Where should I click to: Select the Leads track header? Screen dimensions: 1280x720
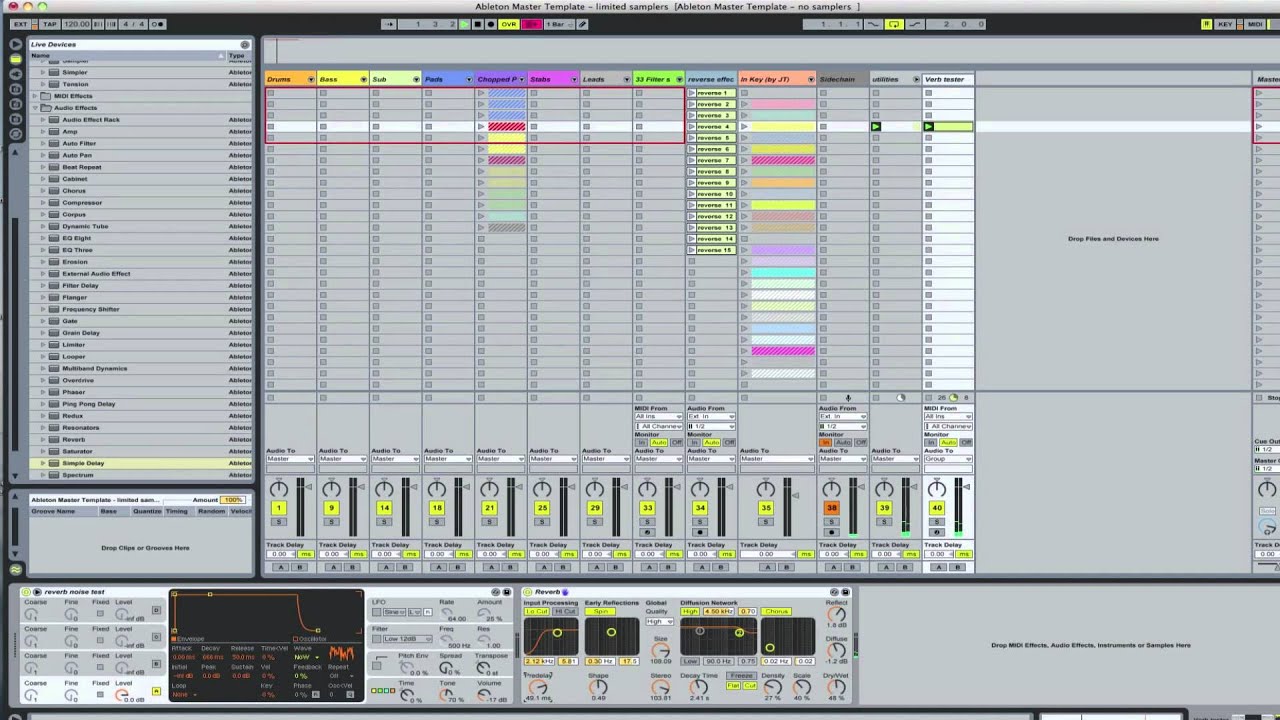pos(605,79)
